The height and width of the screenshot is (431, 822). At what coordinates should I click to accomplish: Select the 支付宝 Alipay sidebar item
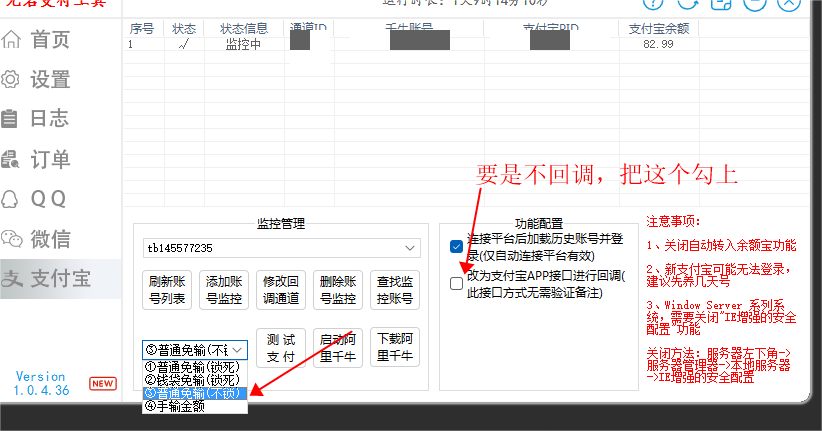[60, 278]
